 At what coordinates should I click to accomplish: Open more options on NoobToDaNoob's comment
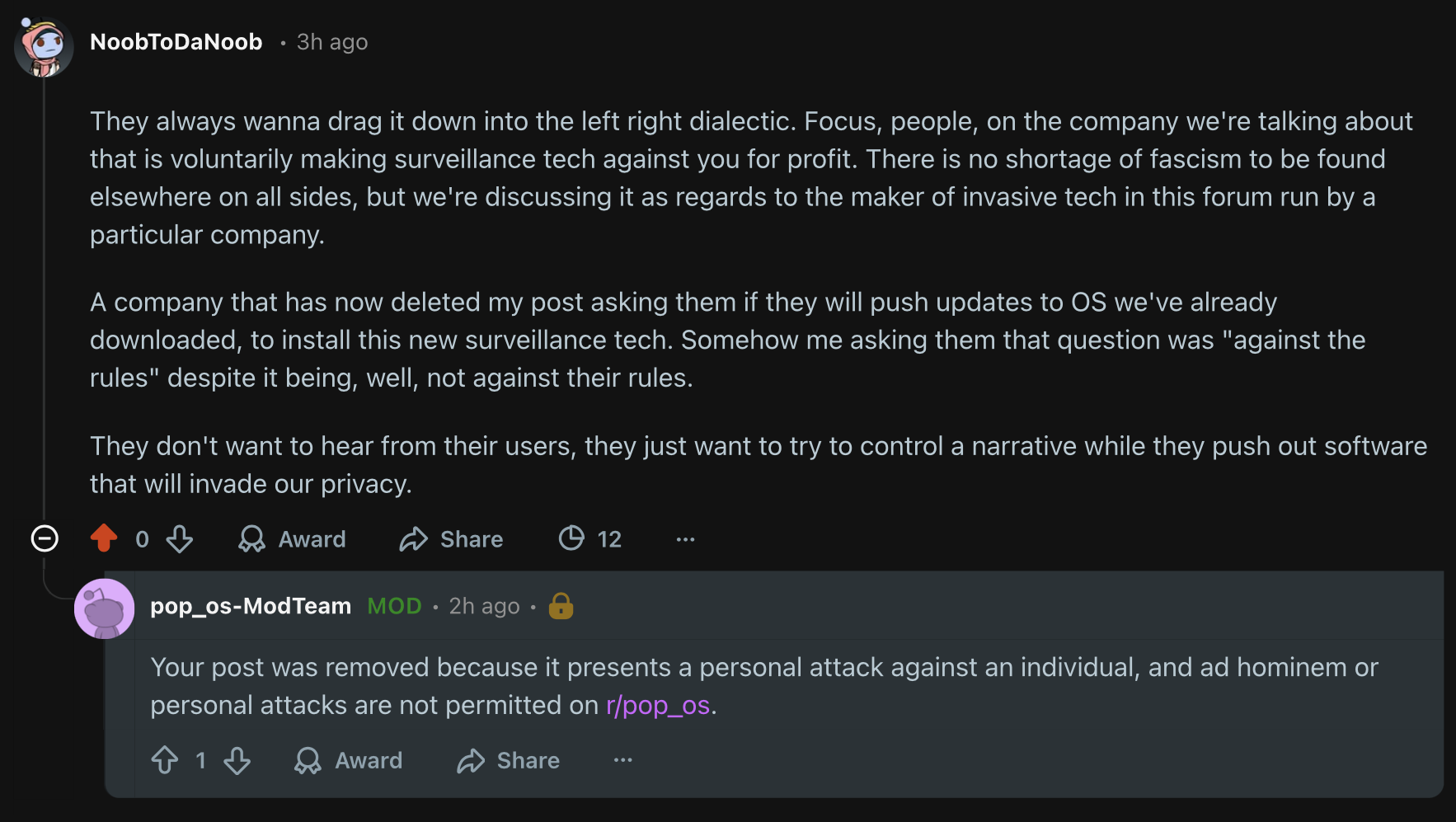685,539
